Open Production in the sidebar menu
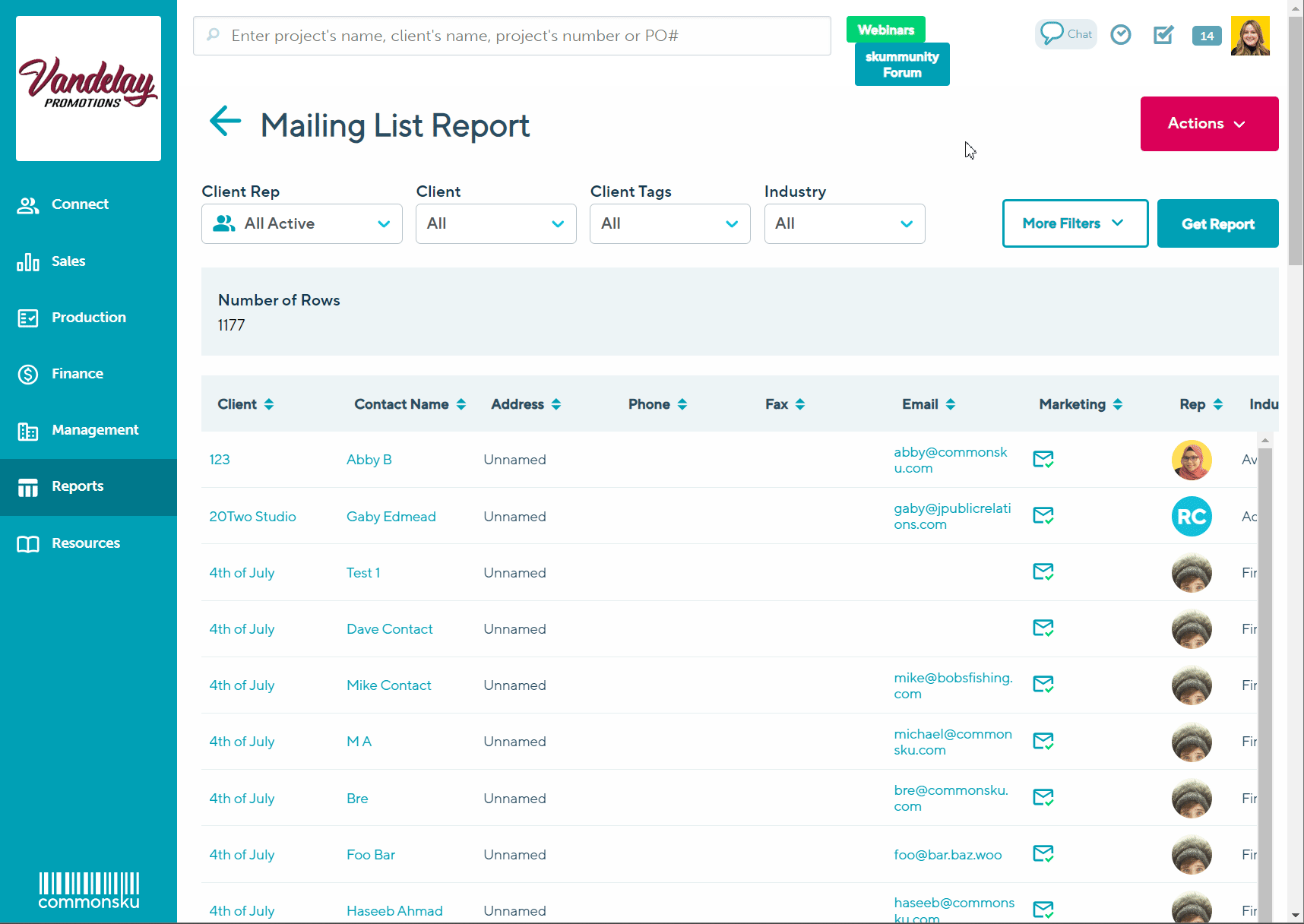1304x924 pixels. pos(88,318)
